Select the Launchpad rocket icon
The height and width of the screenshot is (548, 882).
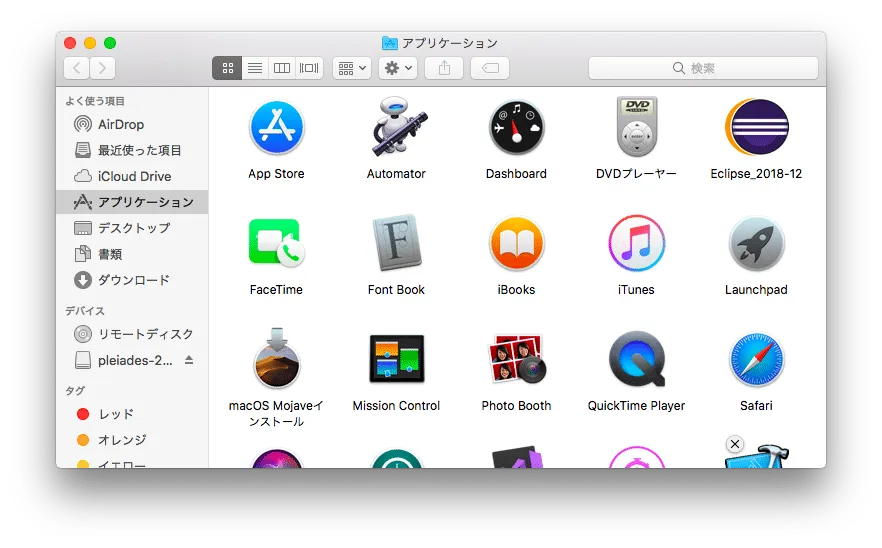click(756, 244)
